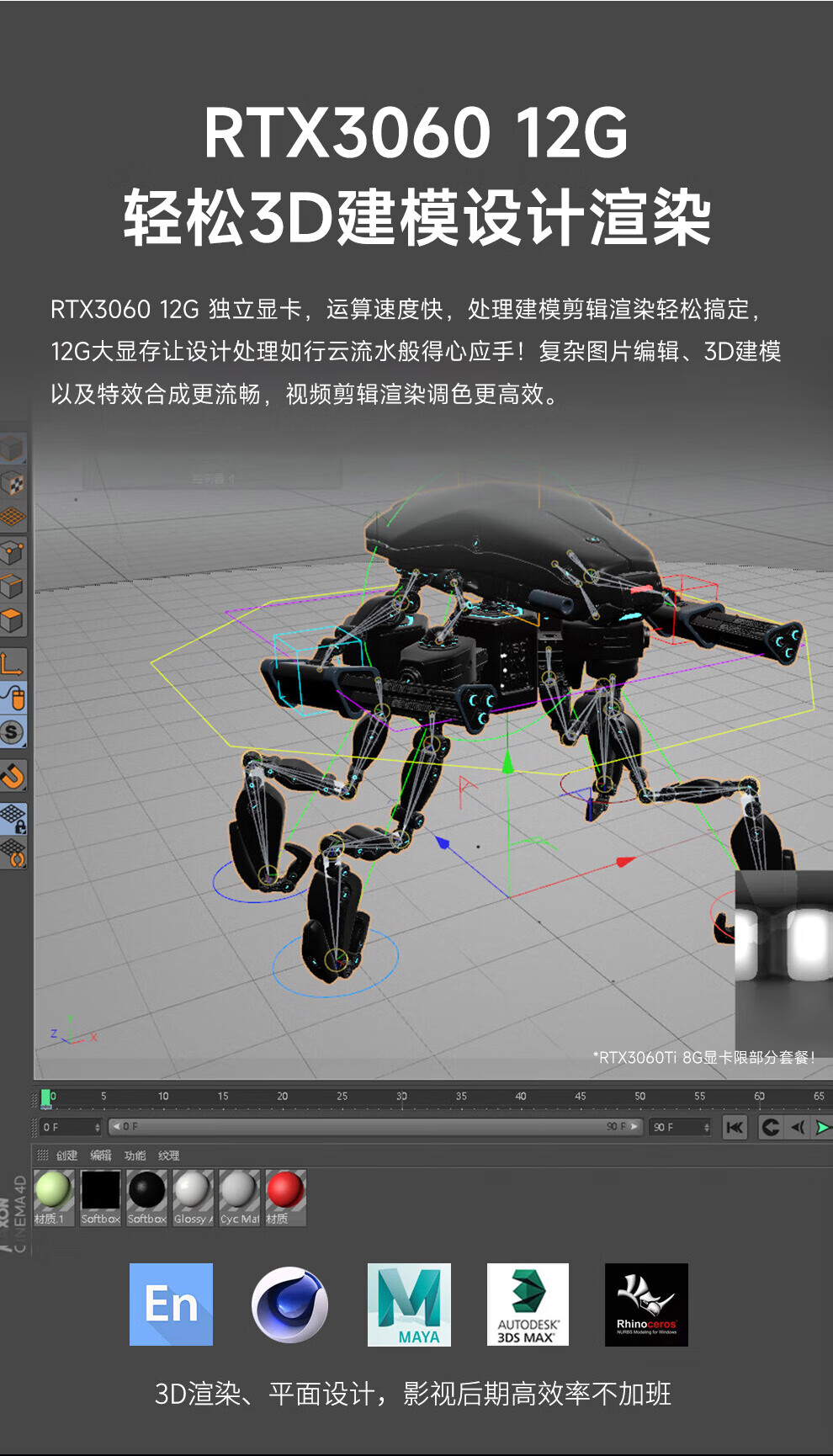833x1456 pixels.
Task: Toggle snapping with the magnet icon
Action: tap(12, 775)
